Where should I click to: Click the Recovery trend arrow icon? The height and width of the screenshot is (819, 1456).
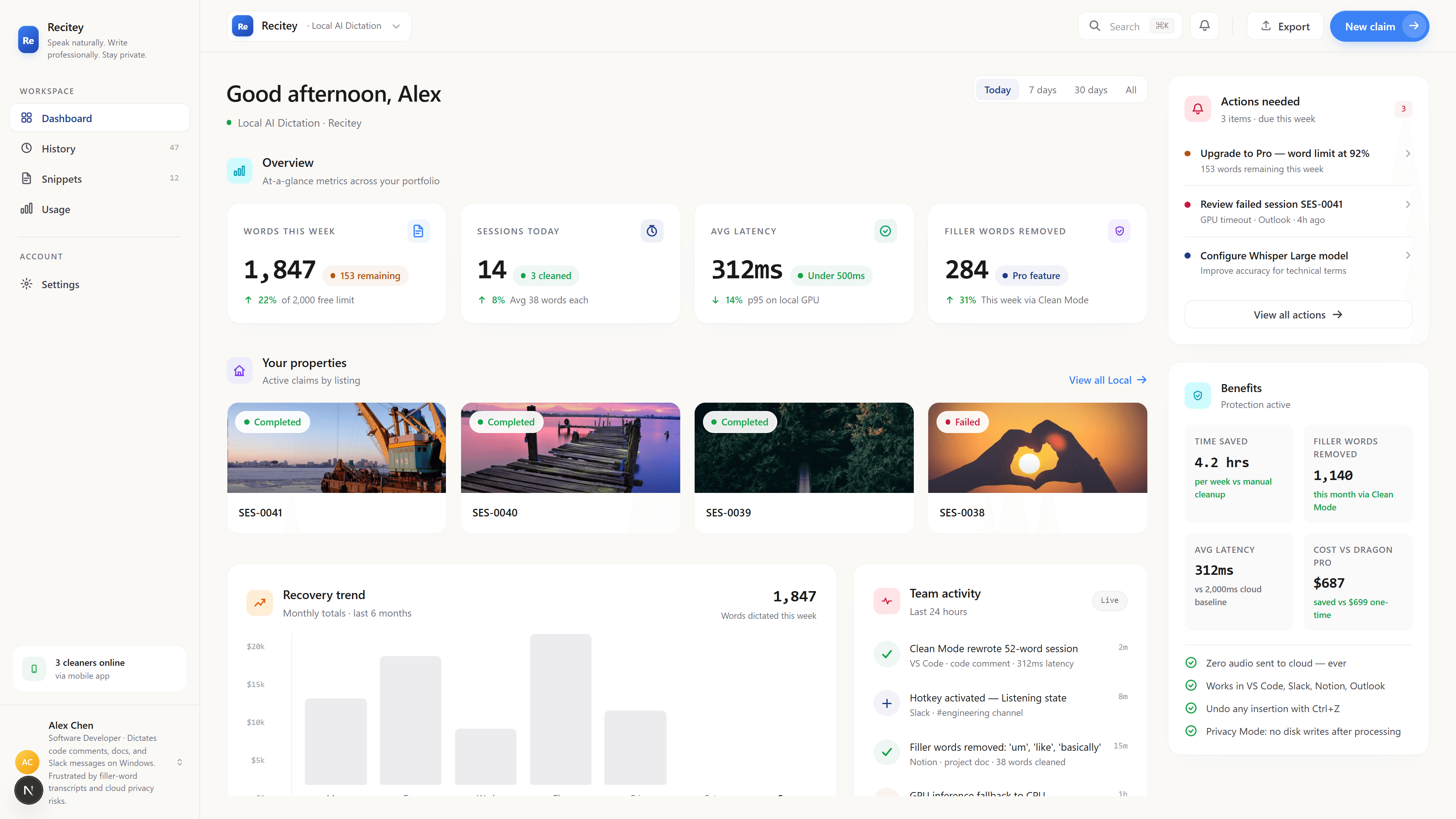[259, 602]
